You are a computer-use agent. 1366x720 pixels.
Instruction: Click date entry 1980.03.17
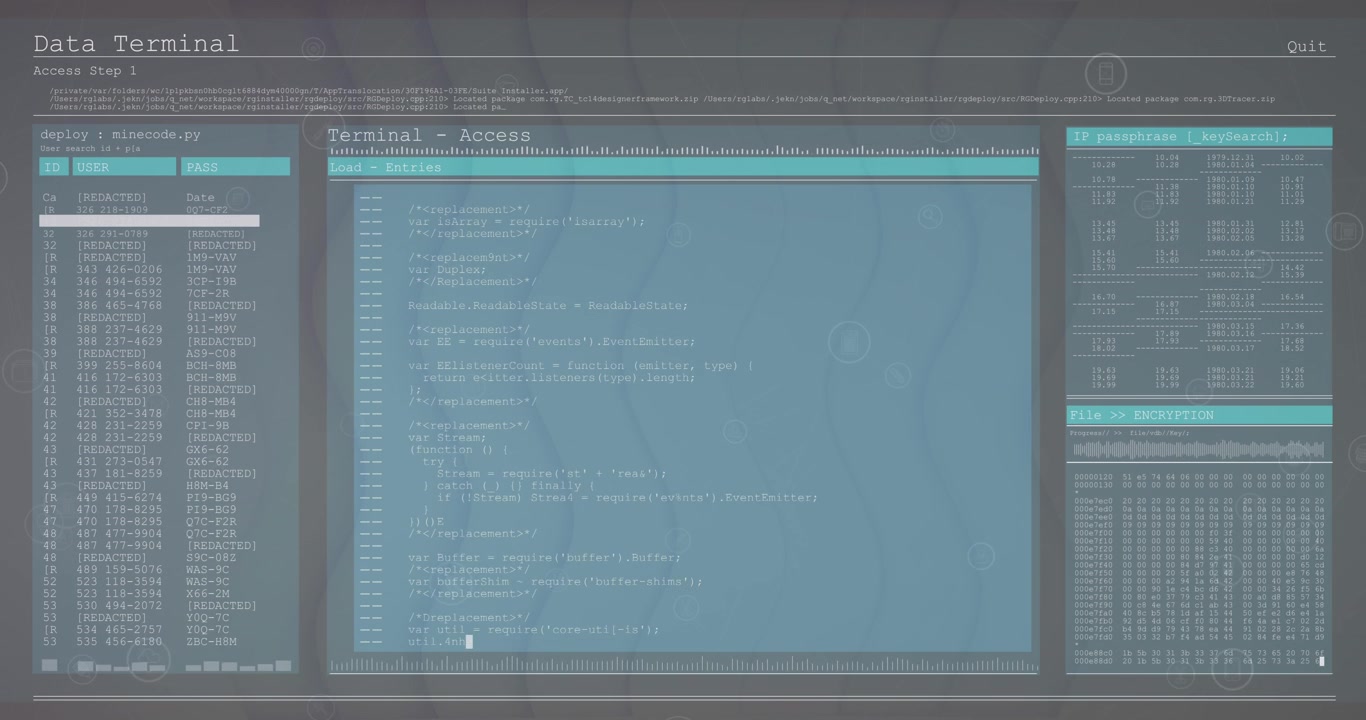pyautogui.click(x=1229, y=349)
